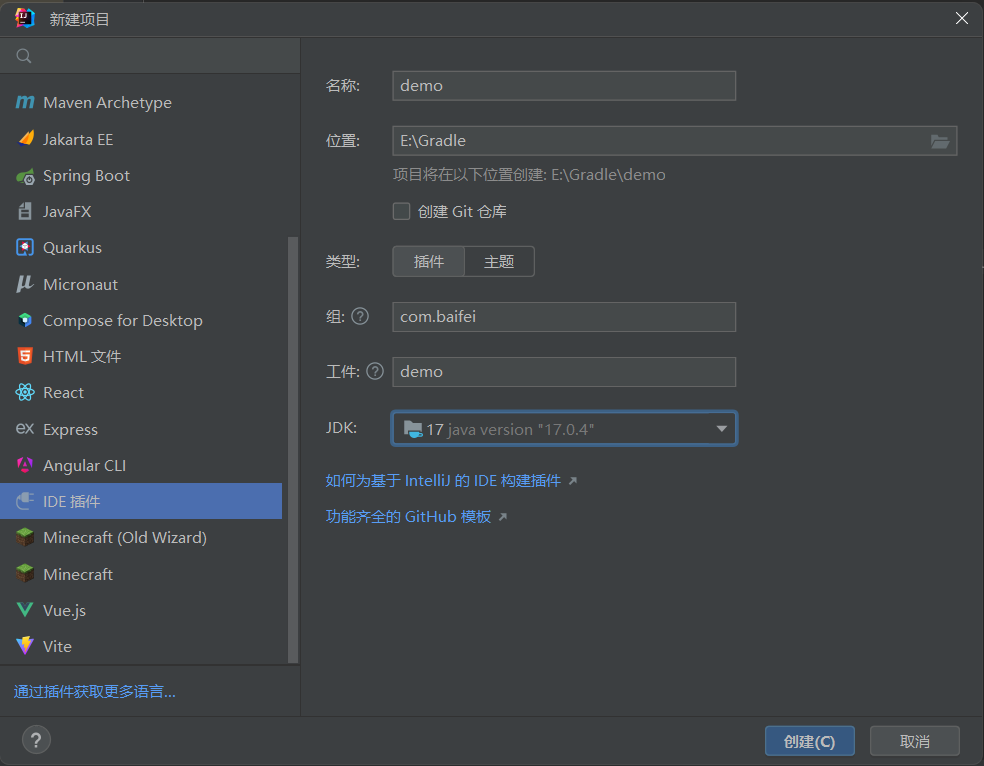Click the JavaFX icon
Screen dimensions: 984x766
(x=25, y=211)
